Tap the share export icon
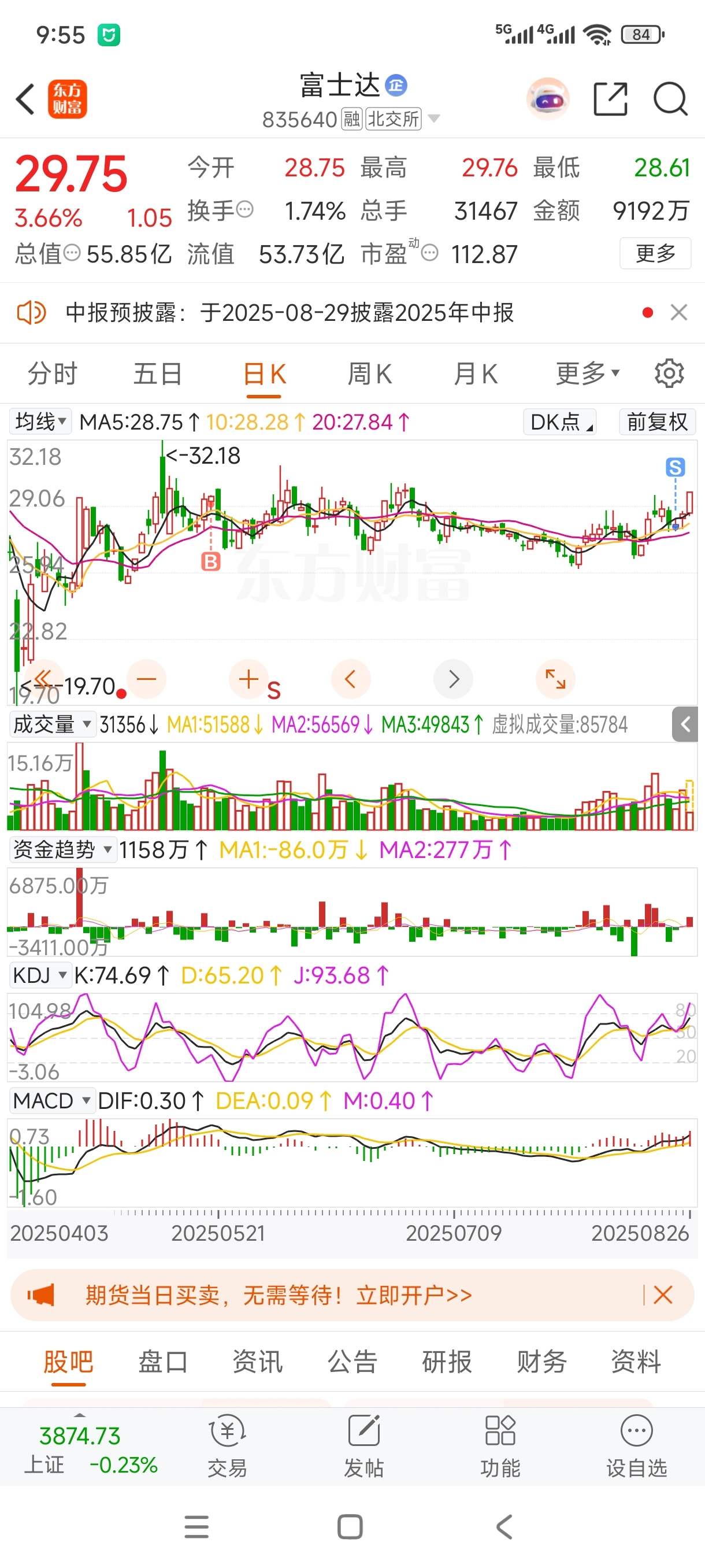This screenshot has height=1568, width=705. [610, 99]
